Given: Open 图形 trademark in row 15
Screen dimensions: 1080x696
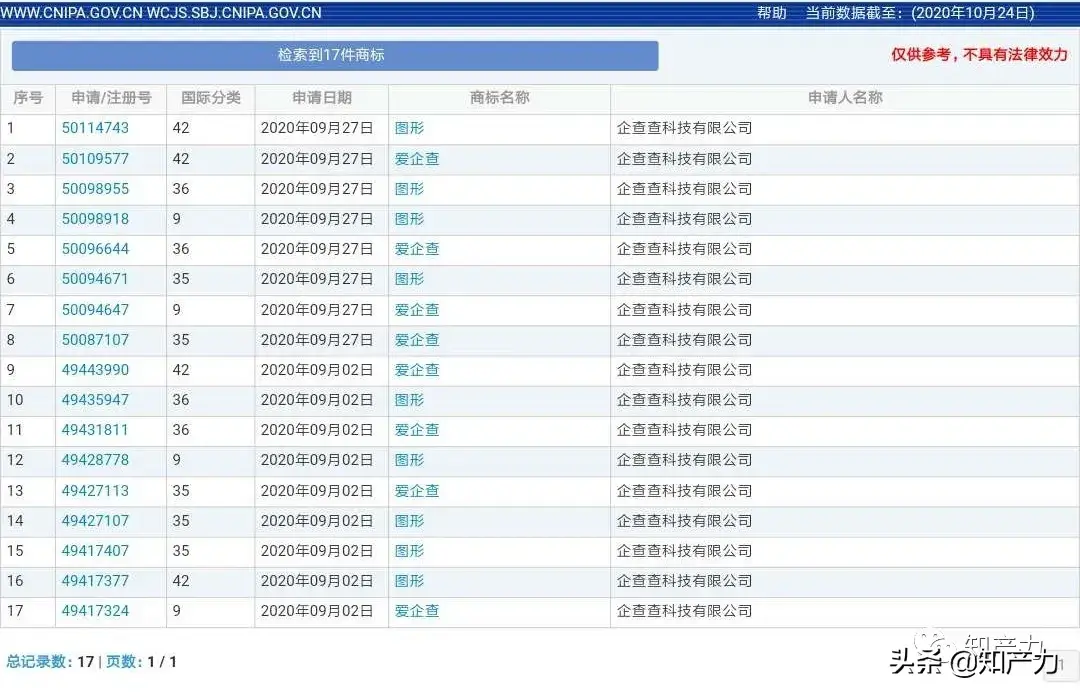Looking at the screenshot, I should click(x=409, y=551).
